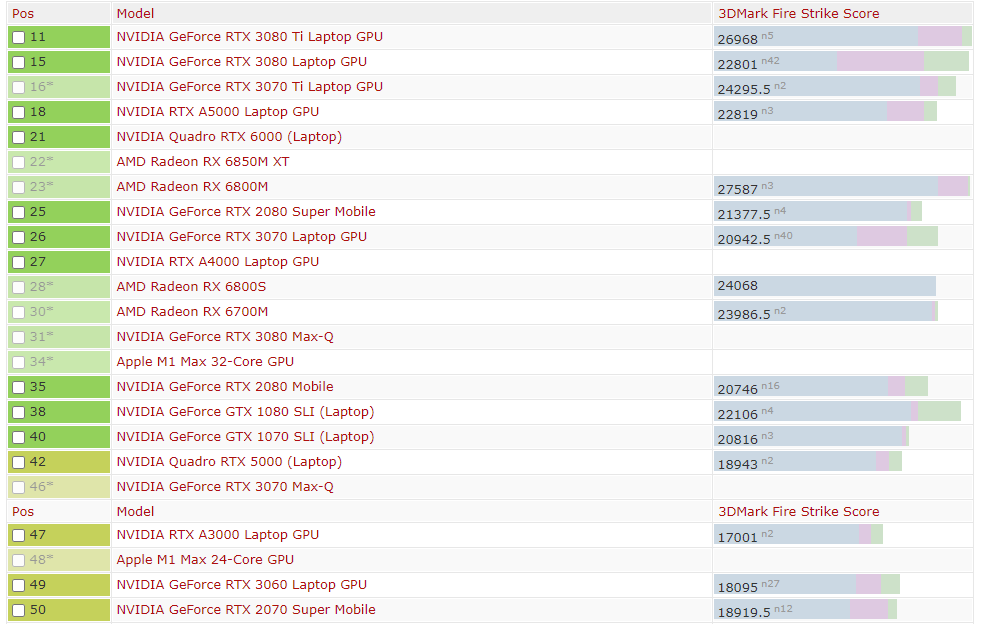This screenshot has width=991, height=624.
Task: Check the box for position 11
Action: click(x=19, y=37)
